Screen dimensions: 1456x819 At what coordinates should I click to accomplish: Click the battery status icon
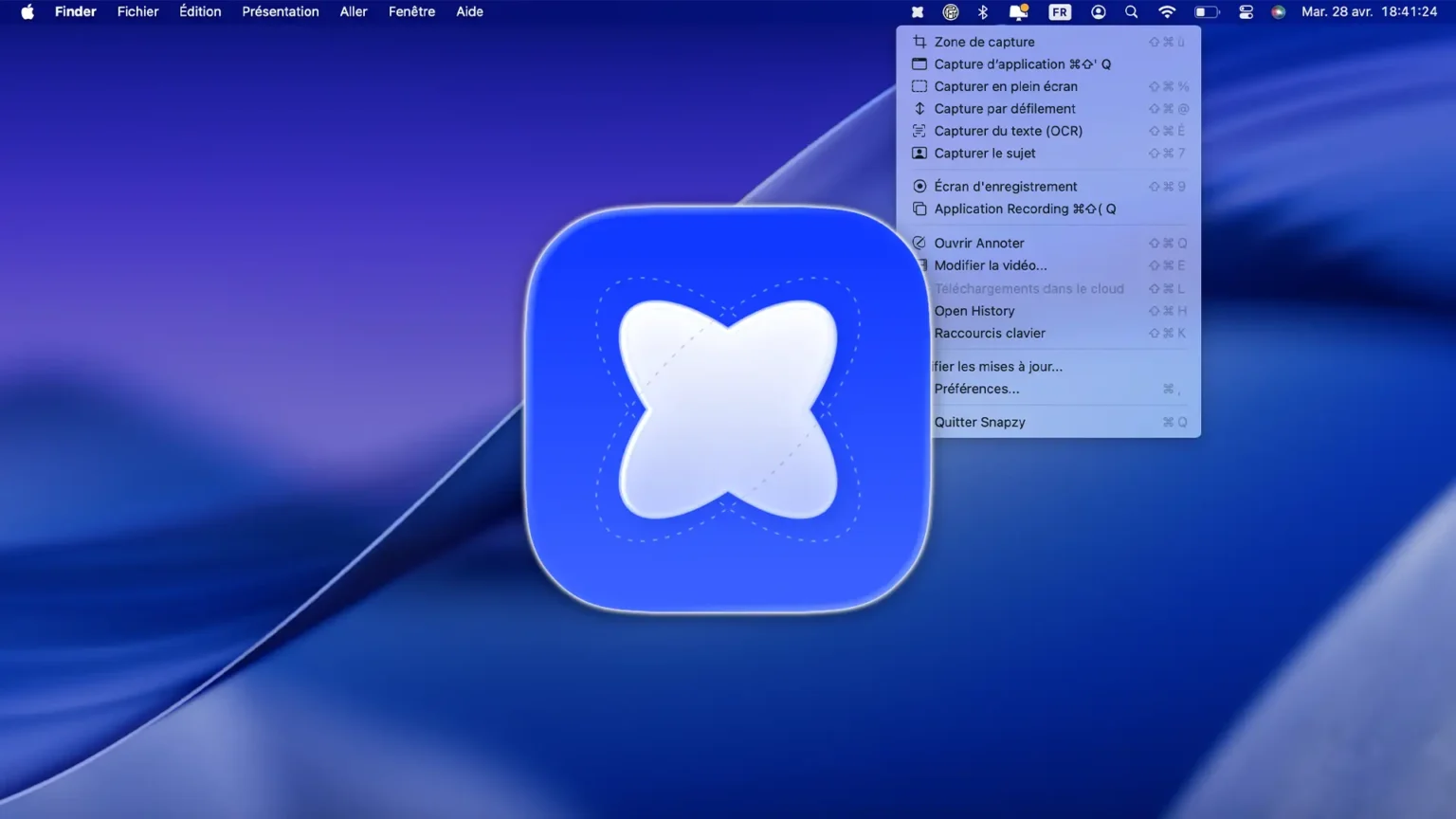(x=1206, y=12)
